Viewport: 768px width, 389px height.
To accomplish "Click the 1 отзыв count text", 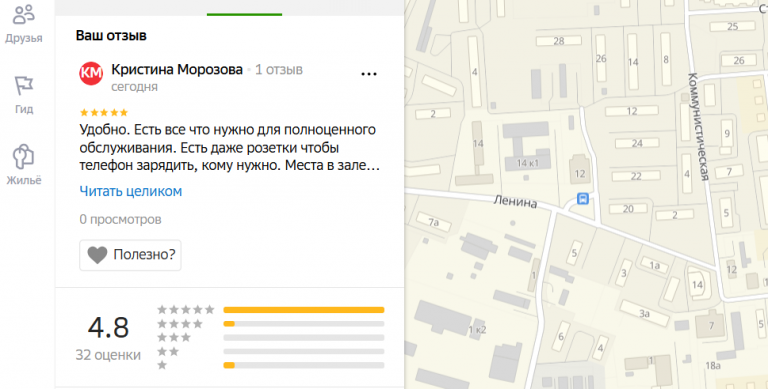I will pos(279,70).
